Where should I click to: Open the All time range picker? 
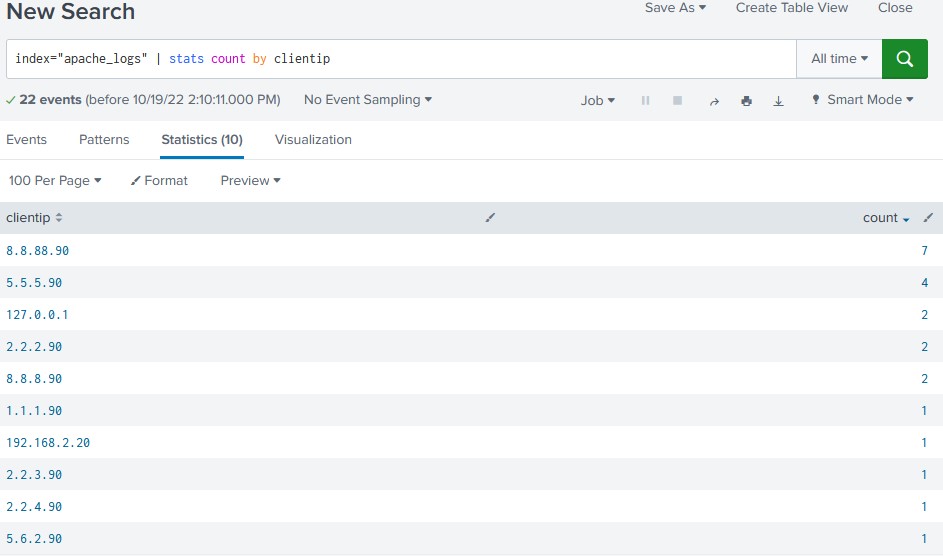[839, 59]
